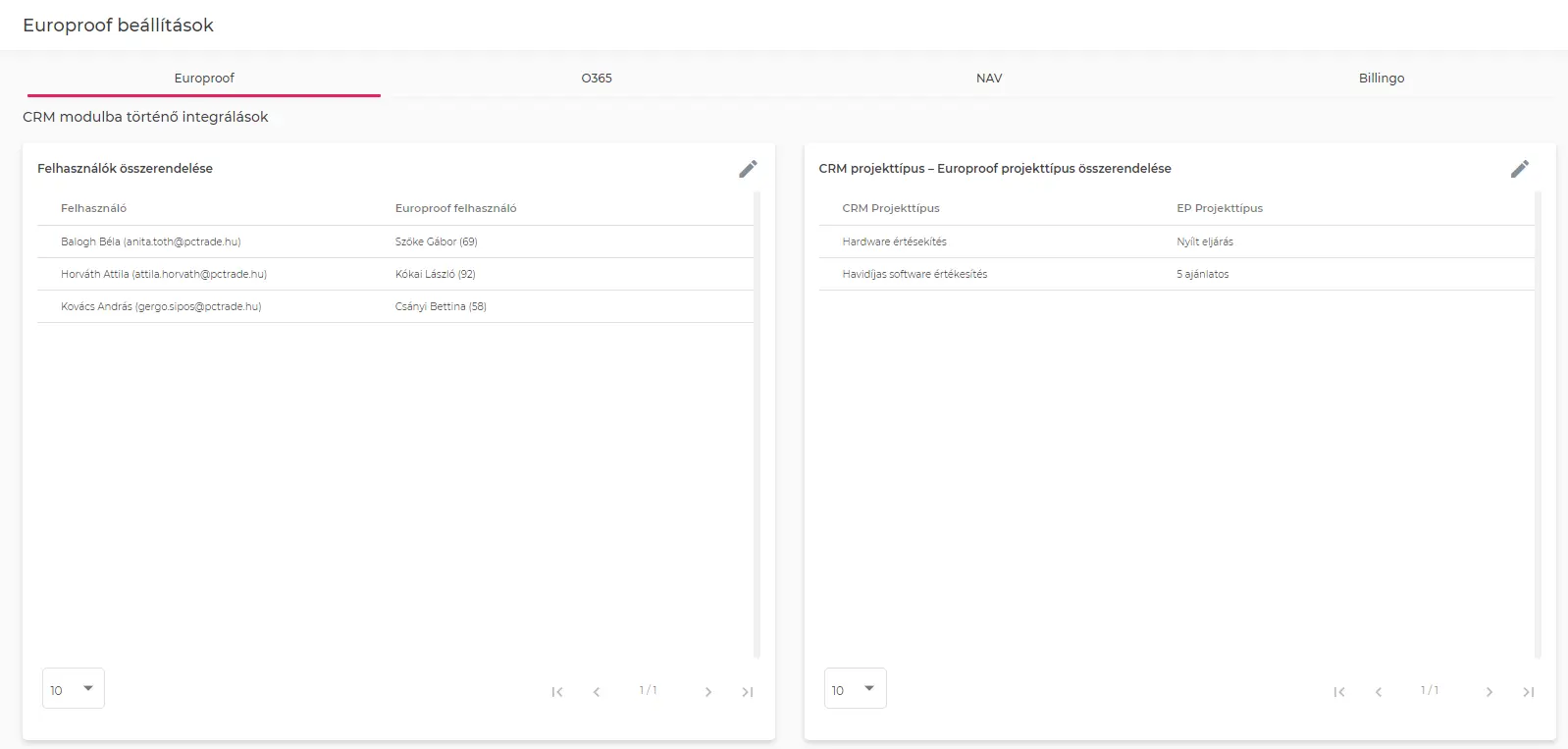Click the users table vertical scrollbar
The height and width of the screenshot is (749, 1568).
(757, 422)
